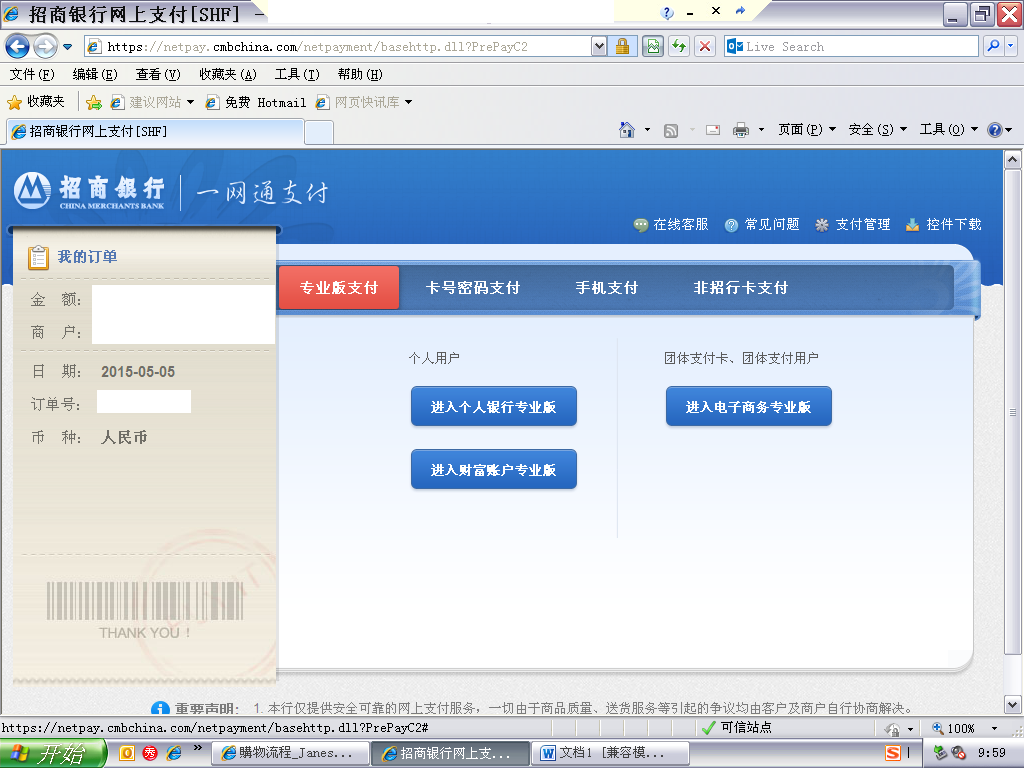This screenshot has height=768, width=1024.
Task: Click the compatibility view icon
Action: click(652, 46)
